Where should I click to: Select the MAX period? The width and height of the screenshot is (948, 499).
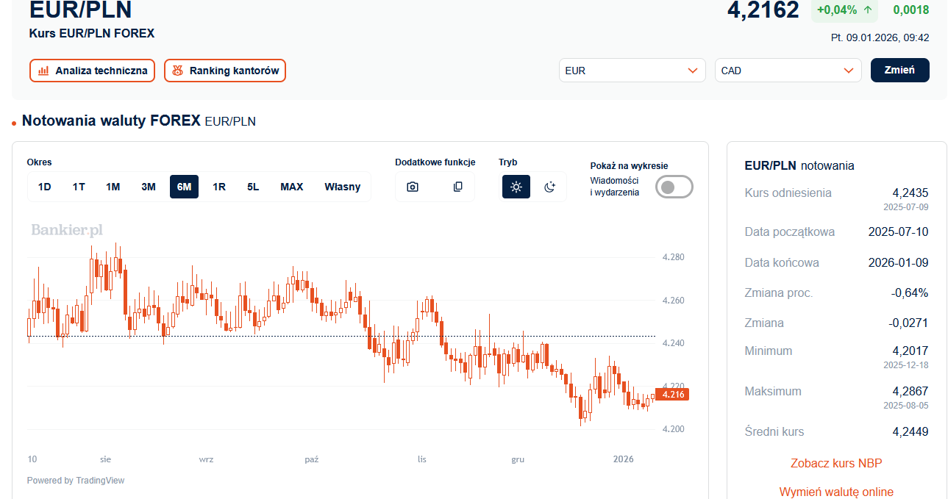coord(291,187)
